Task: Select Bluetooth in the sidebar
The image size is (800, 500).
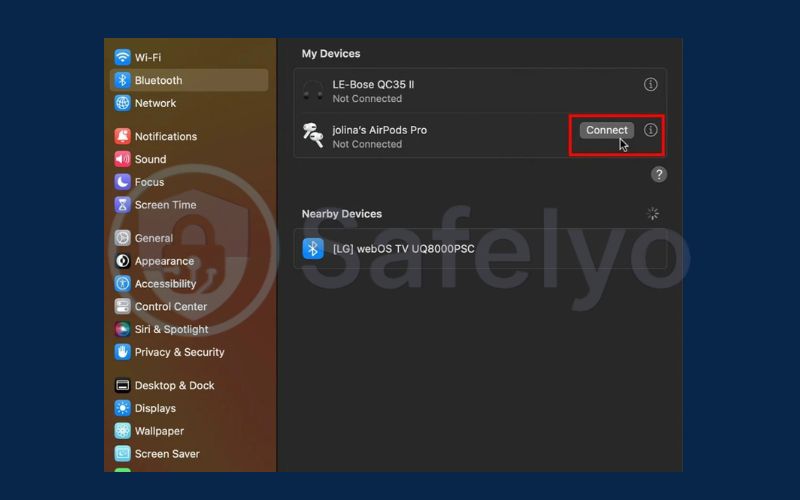Action: tap(189, 80)
